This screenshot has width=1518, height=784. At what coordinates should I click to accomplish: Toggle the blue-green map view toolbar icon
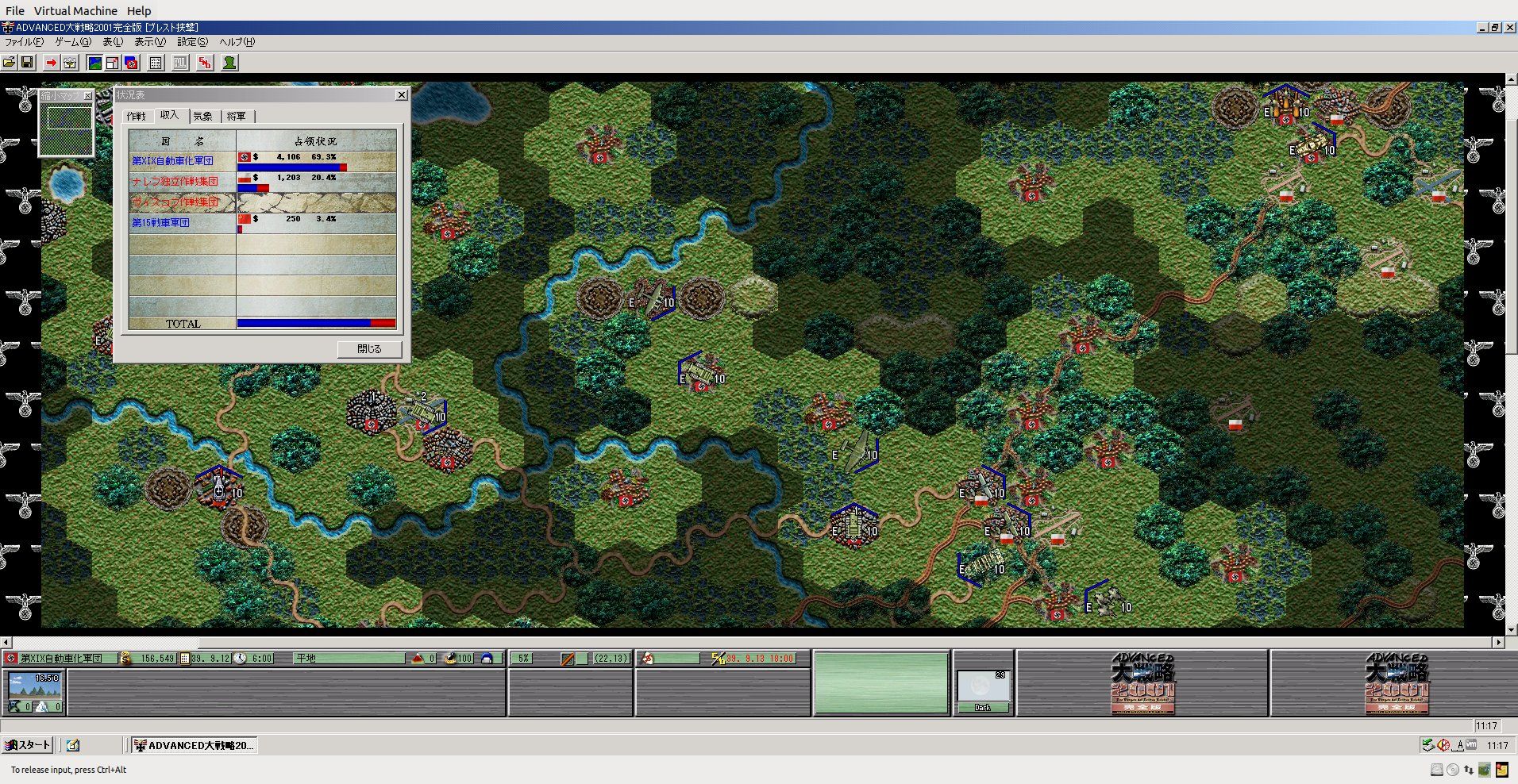[x=94, y=63]
